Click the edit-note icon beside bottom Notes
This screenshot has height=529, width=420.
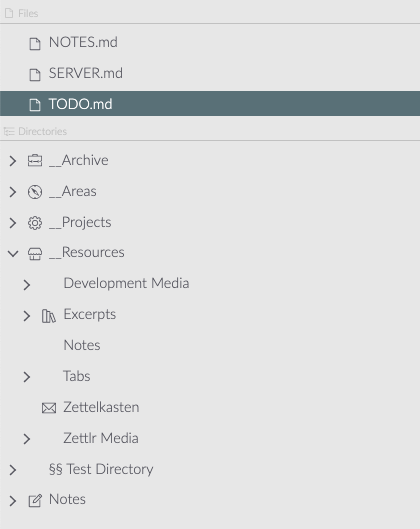click(x=35, y=501)
